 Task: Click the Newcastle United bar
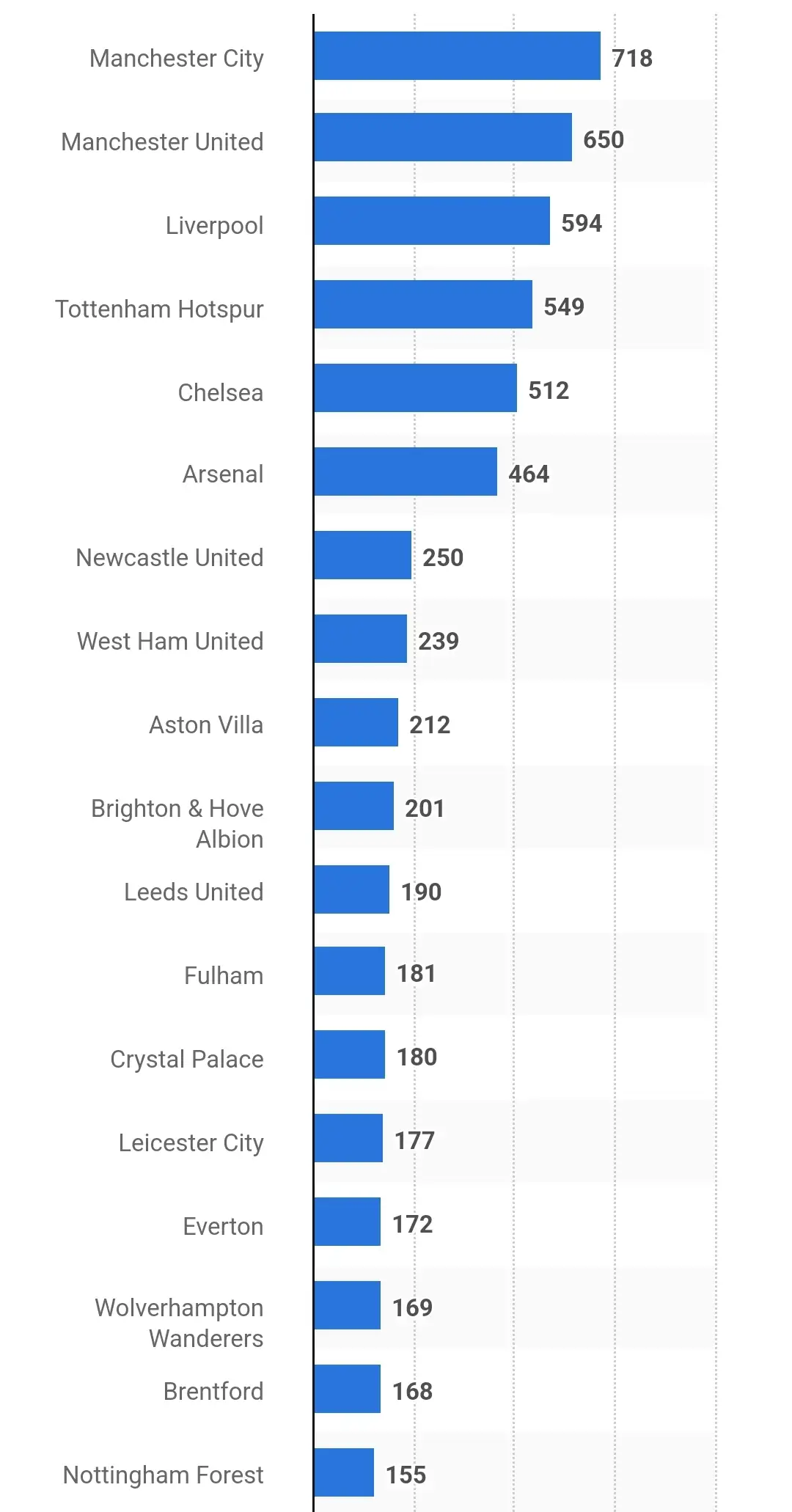[x=362, y=555]
